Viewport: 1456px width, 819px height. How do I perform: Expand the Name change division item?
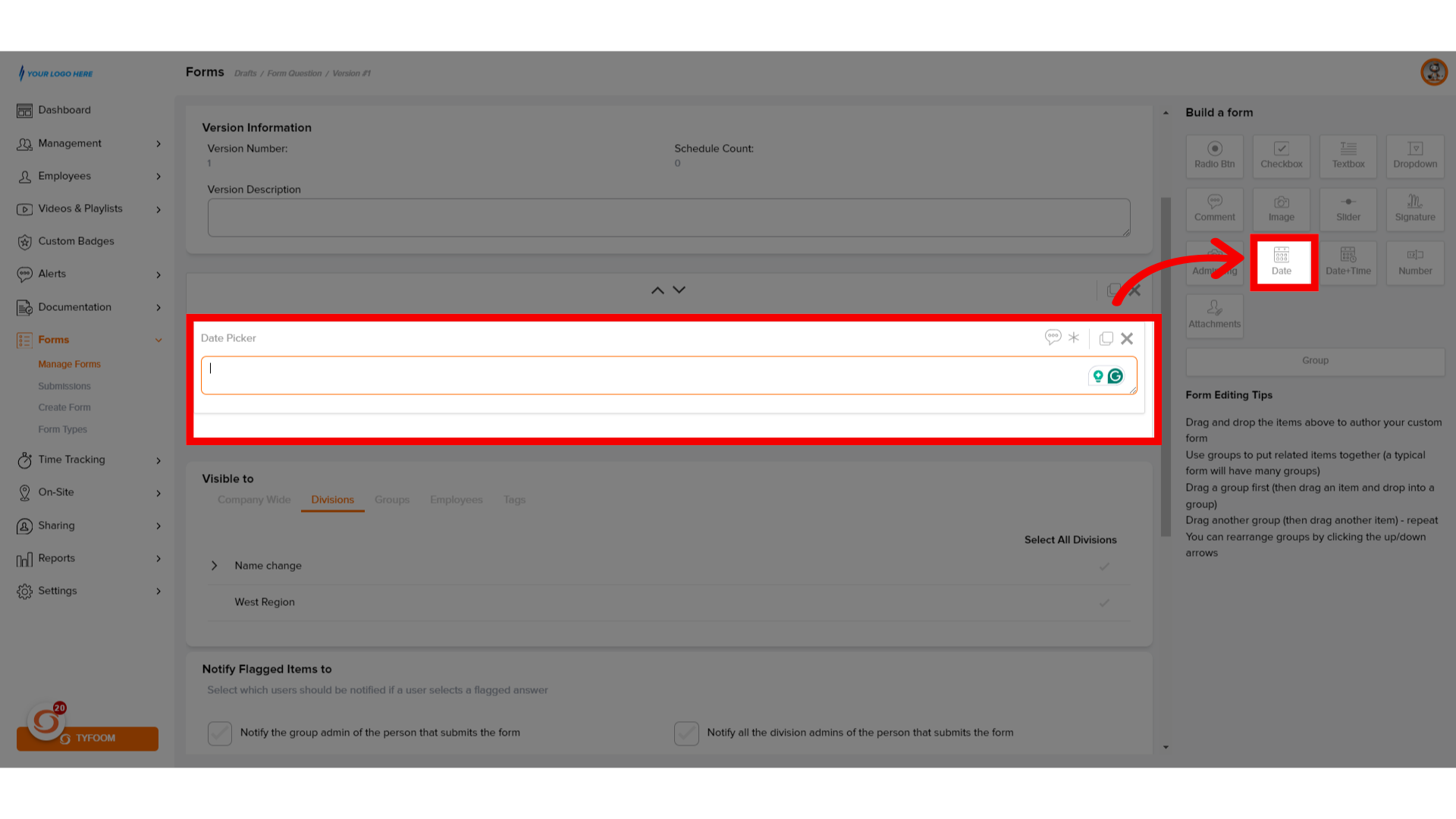point(215,565)
